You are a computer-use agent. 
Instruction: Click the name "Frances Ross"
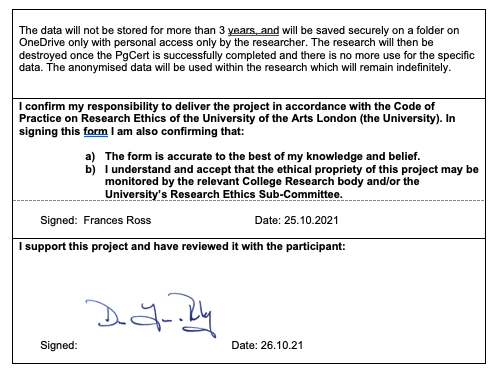point(117,220)
